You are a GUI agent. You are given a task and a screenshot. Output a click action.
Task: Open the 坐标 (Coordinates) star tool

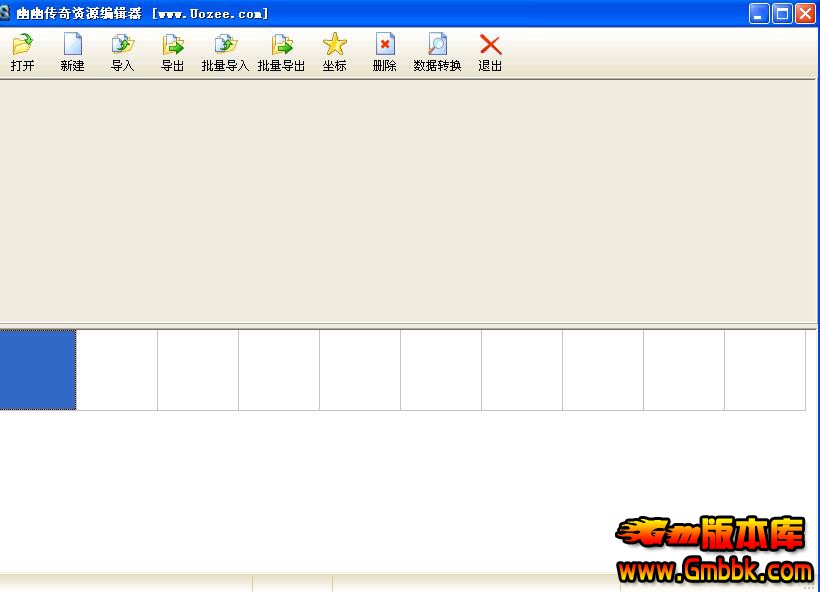(x=334, y=45)
